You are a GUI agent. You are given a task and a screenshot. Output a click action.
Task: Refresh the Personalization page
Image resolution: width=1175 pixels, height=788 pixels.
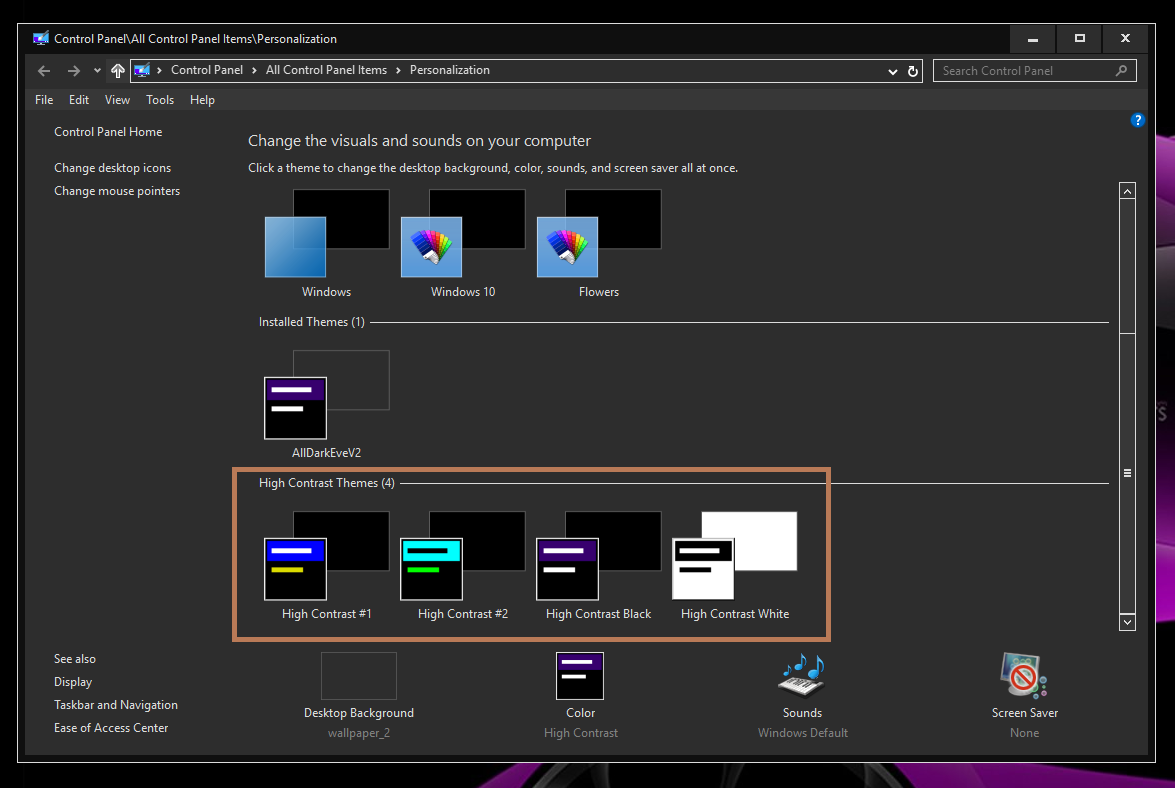coord(913,71)
